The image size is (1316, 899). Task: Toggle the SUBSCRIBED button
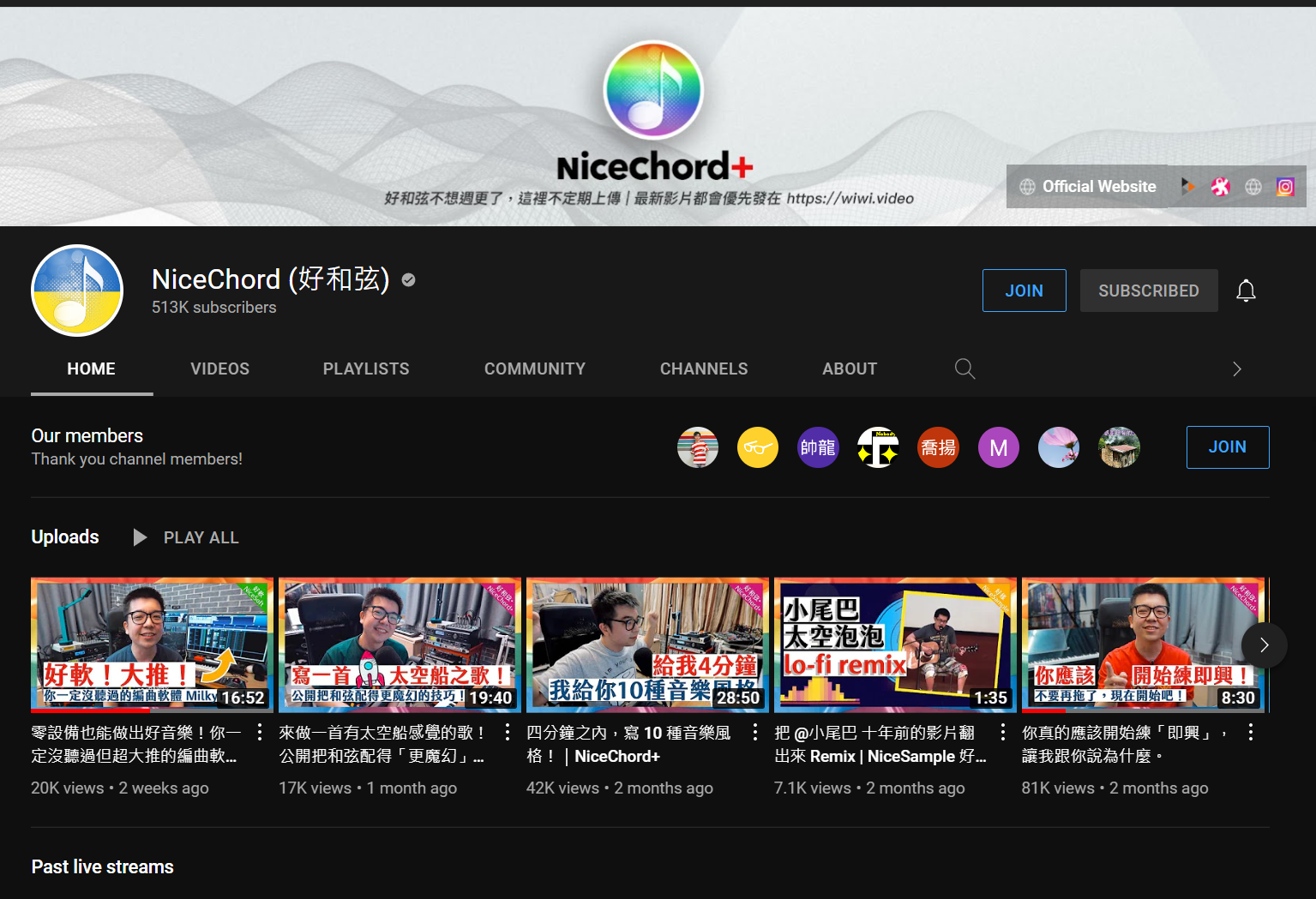click(1148, 291)
